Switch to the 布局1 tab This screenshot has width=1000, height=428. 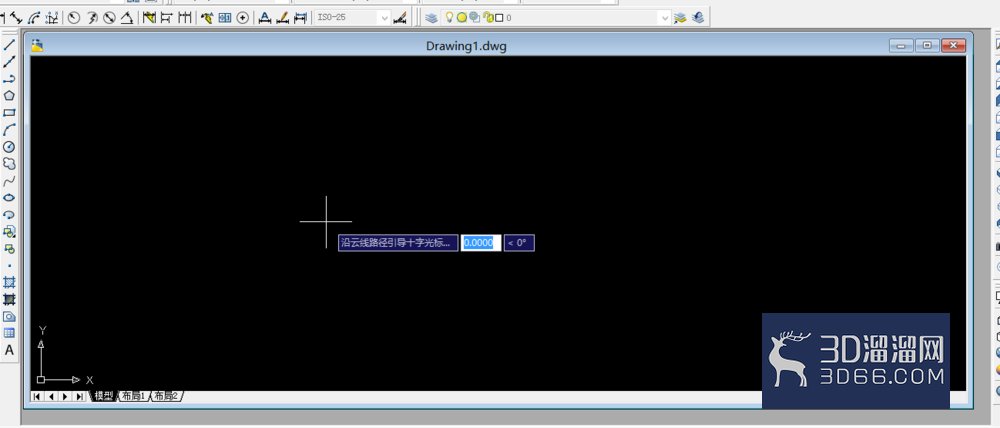pyautogui.click(x=134, y=396)
